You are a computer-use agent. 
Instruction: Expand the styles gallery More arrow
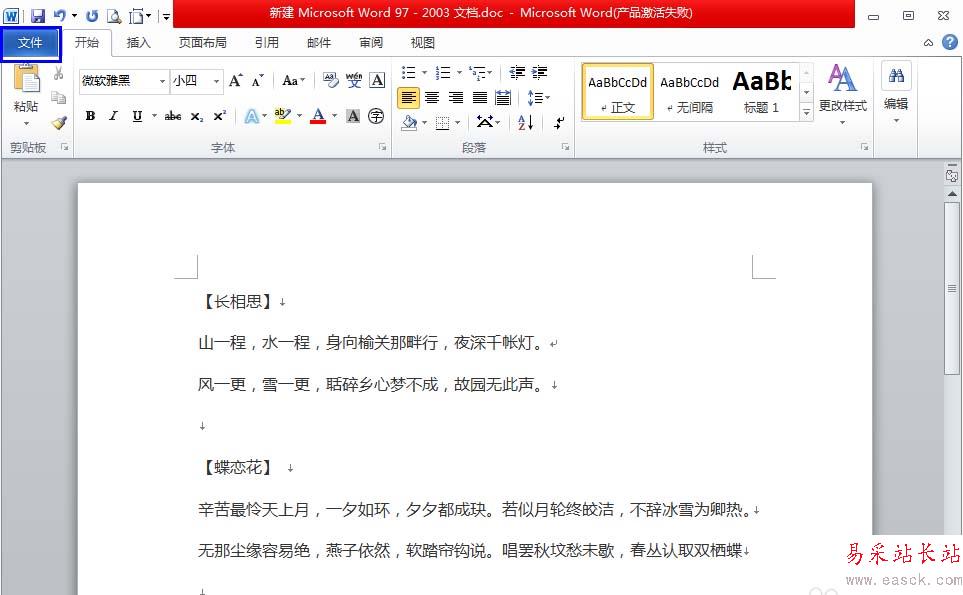click(x=806, y=112)
